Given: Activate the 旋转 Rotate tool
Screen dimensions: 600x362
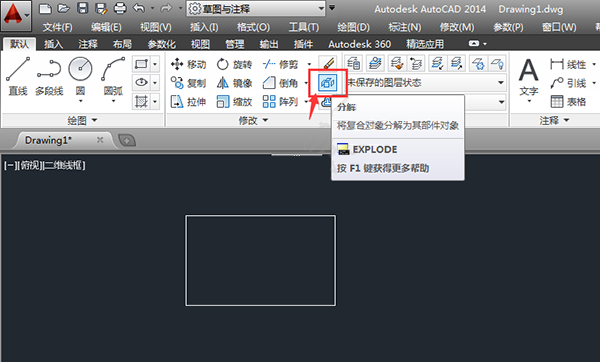Looking at the screenshot, I should point(234,64).
